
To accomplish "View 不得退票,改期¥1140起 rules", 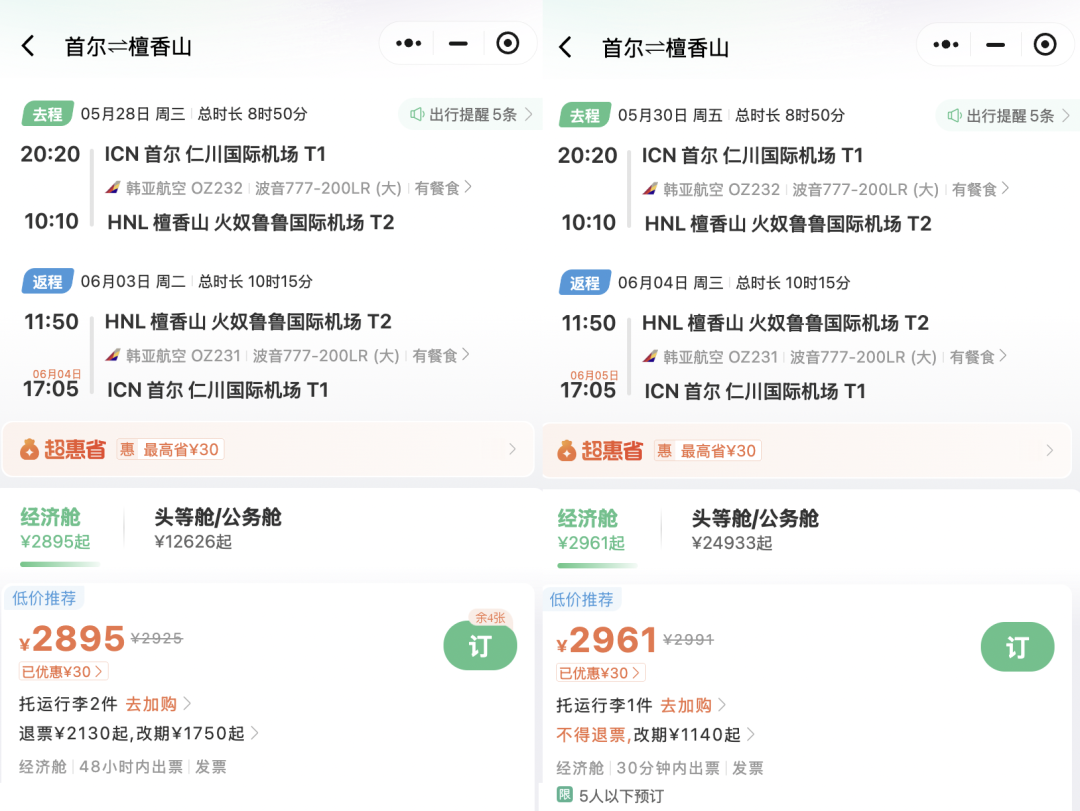I will 655,735.
